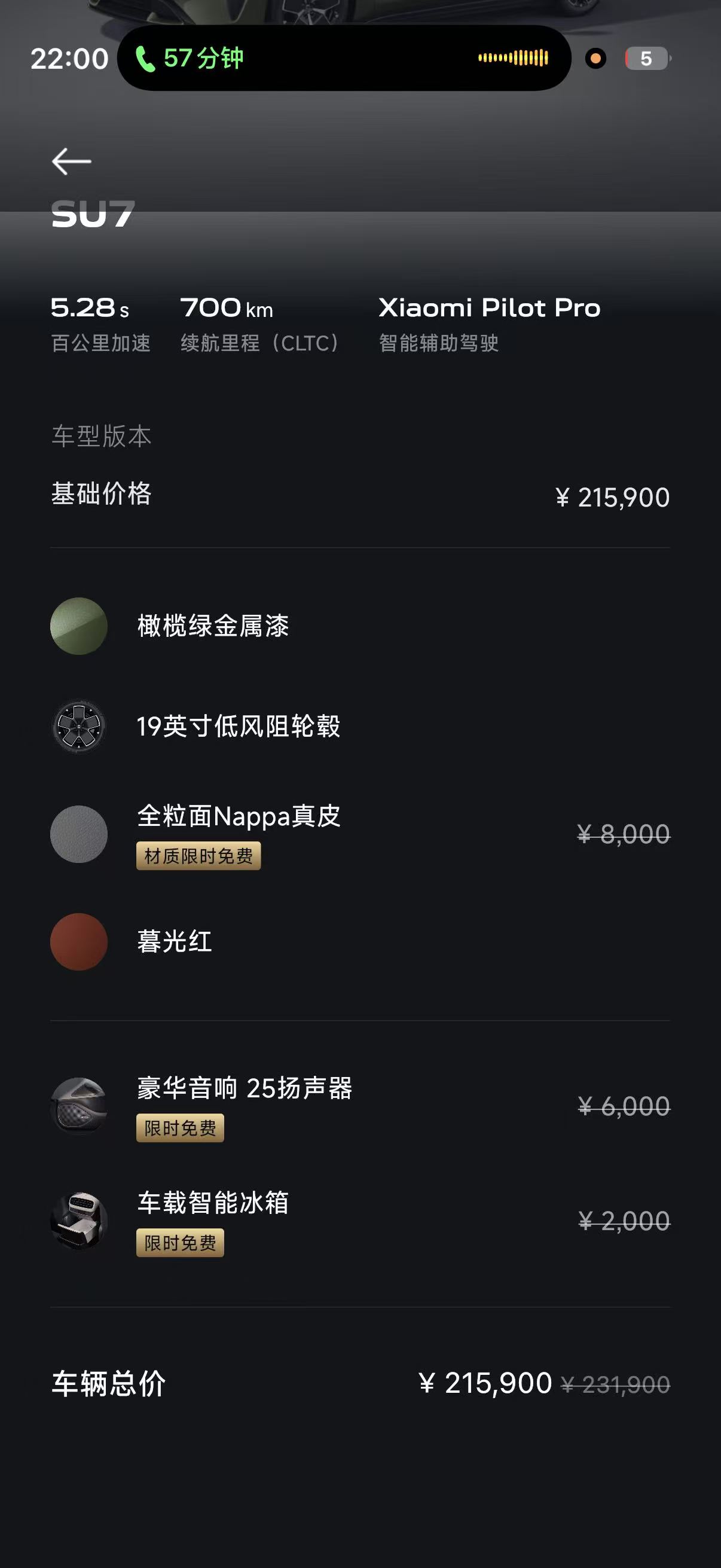
Task: Tap the car smart fridge thumbnail
Action: click(78, 1221)
